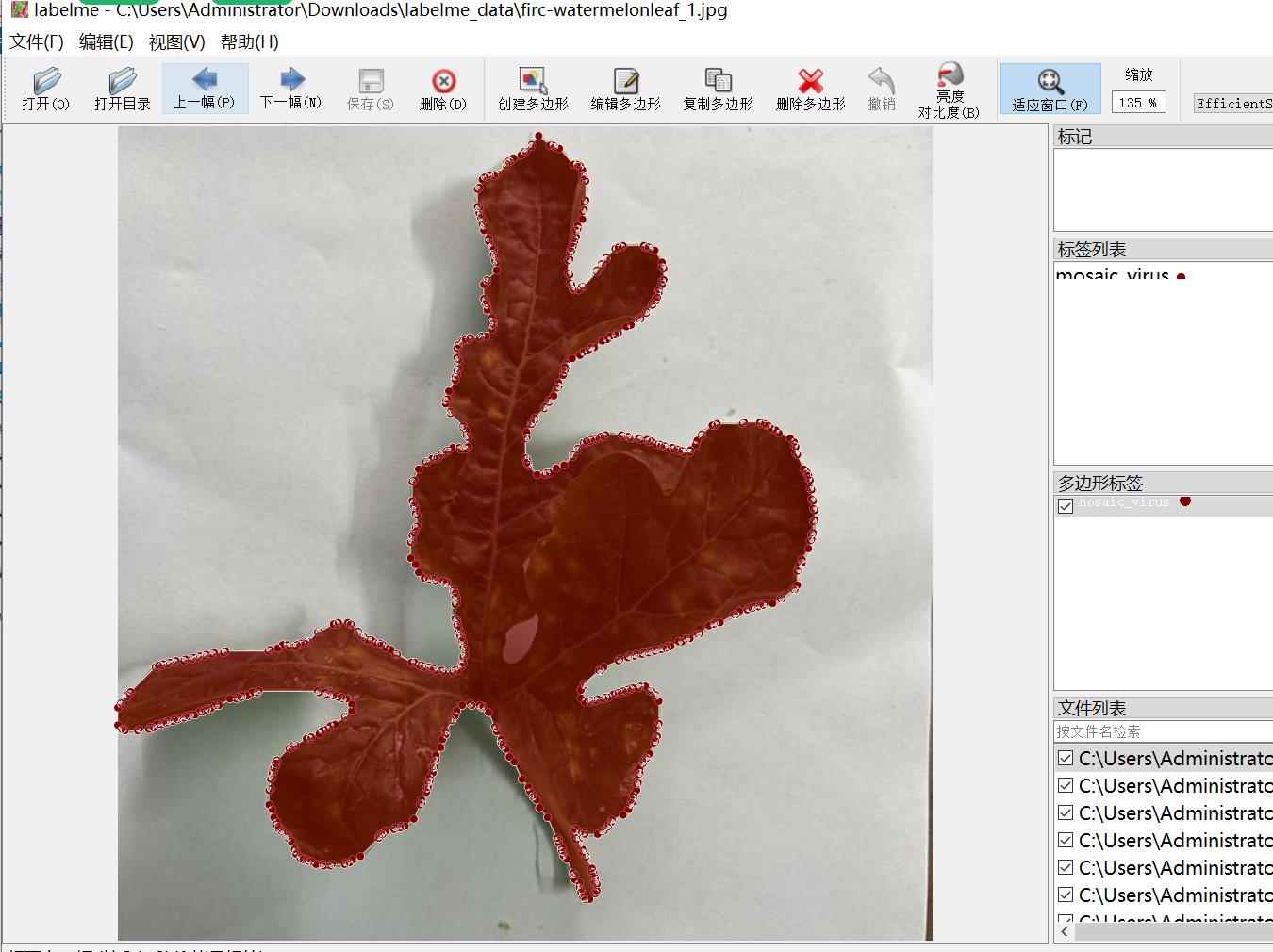
Task: Toggle Fit Window (适应窗口) button
Action: (x=1050, y=89)
